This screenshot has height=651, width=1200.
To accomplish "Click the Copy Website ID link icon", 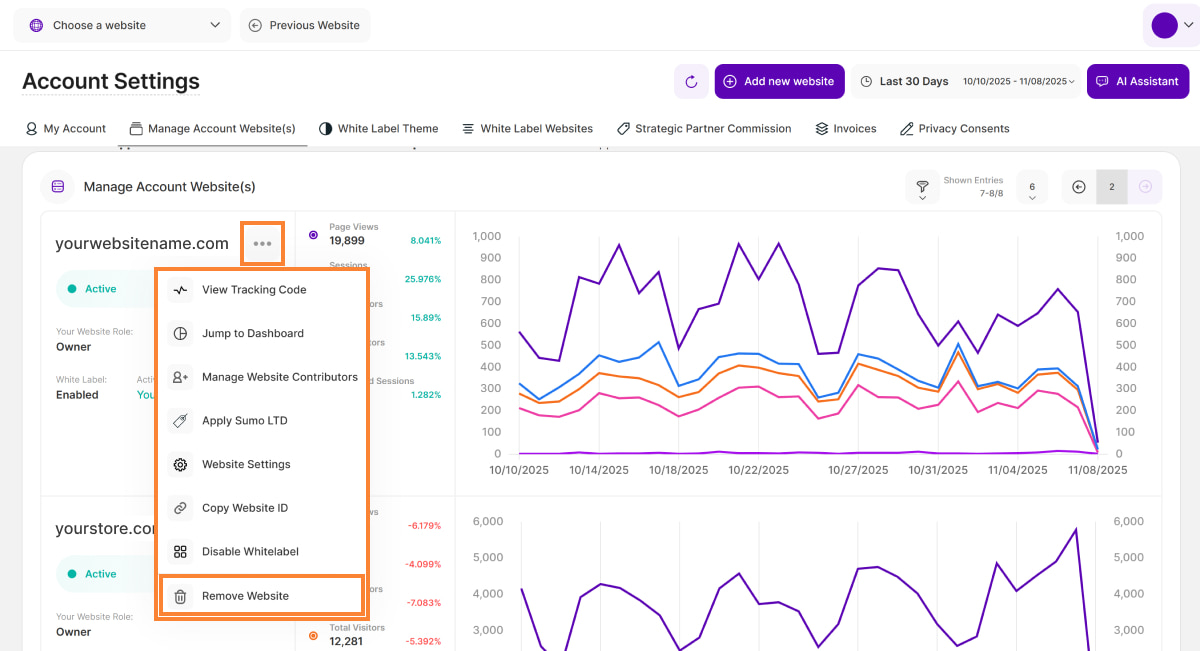I will (x=180, y=508).
